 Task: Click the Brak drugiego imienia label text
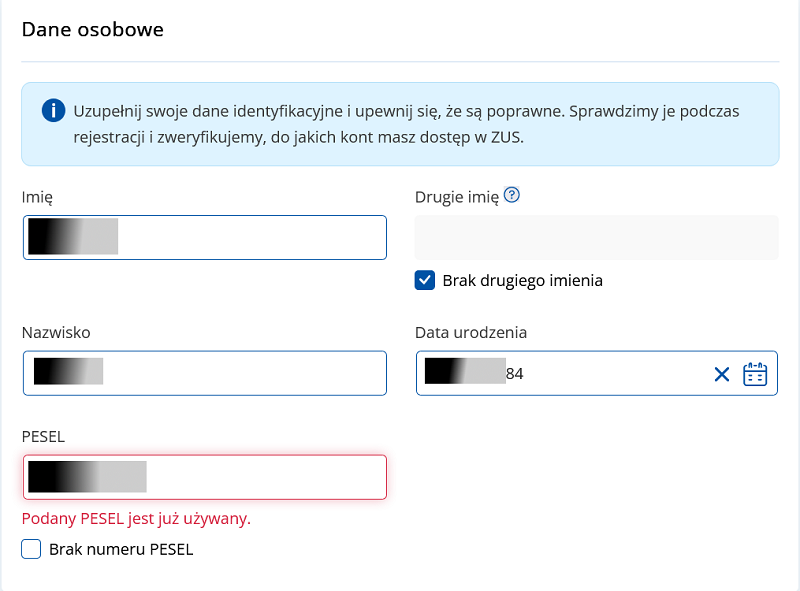(x=522, y=281)
